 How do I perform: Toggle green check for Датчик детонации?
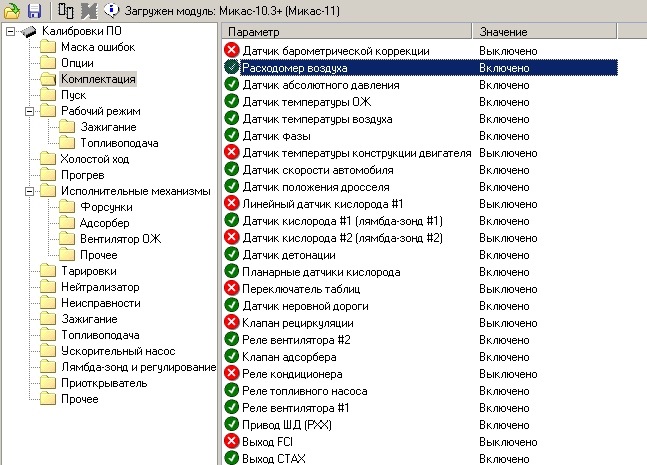tap(231, 254)
